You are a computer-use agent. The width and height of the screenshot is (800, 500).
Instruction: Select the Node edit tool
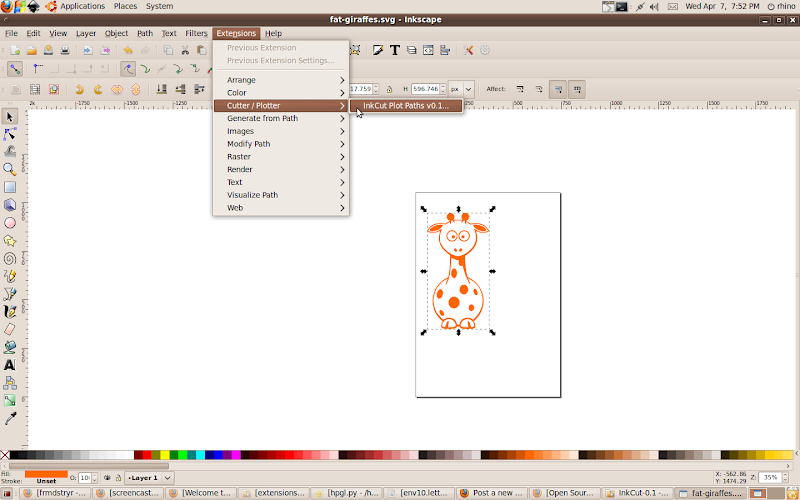click(x=10, y=135)
